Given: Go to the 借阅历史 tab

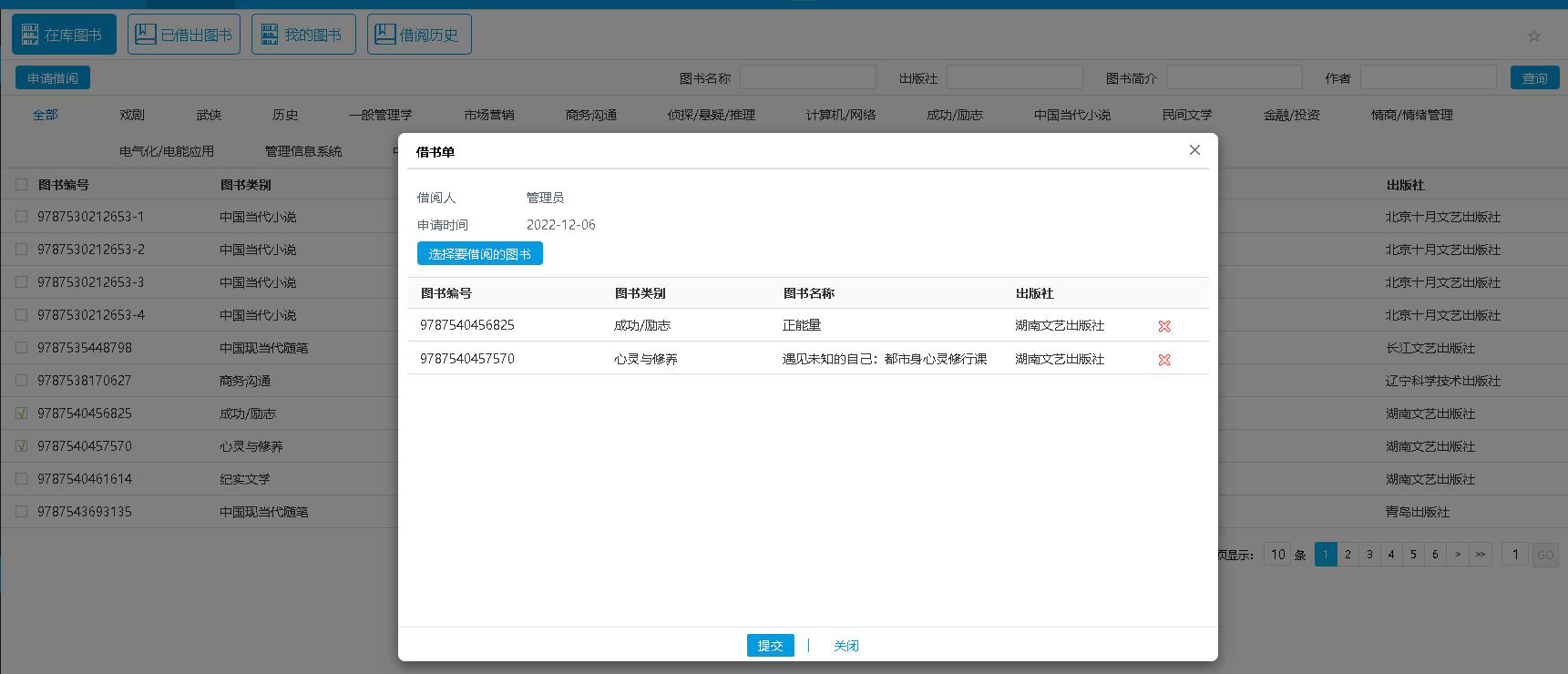Looking at the screenshot, I should coord(419,35).
